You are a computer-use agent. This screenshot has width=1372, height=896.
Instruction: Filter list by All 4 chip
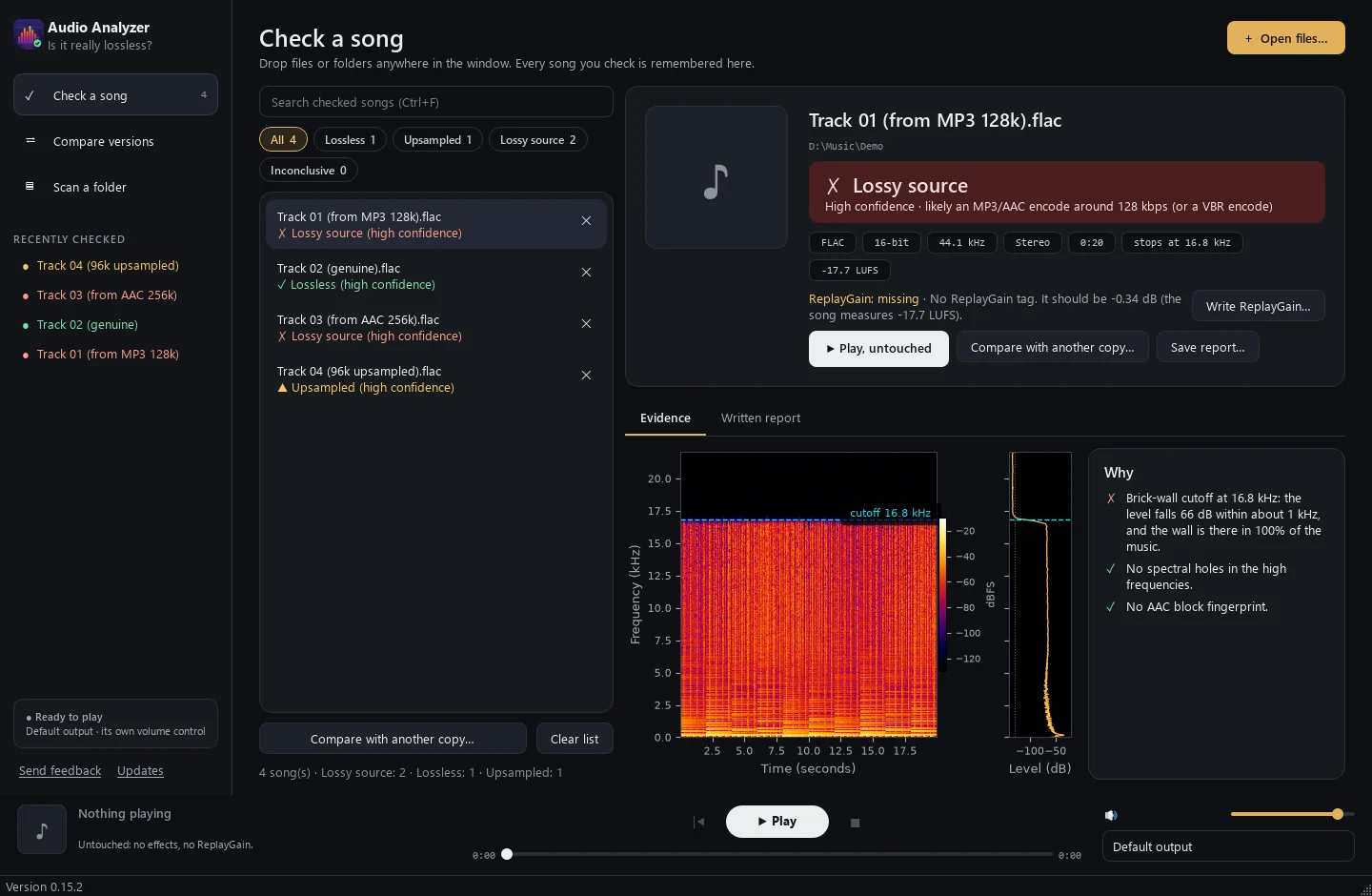[283, 140]
